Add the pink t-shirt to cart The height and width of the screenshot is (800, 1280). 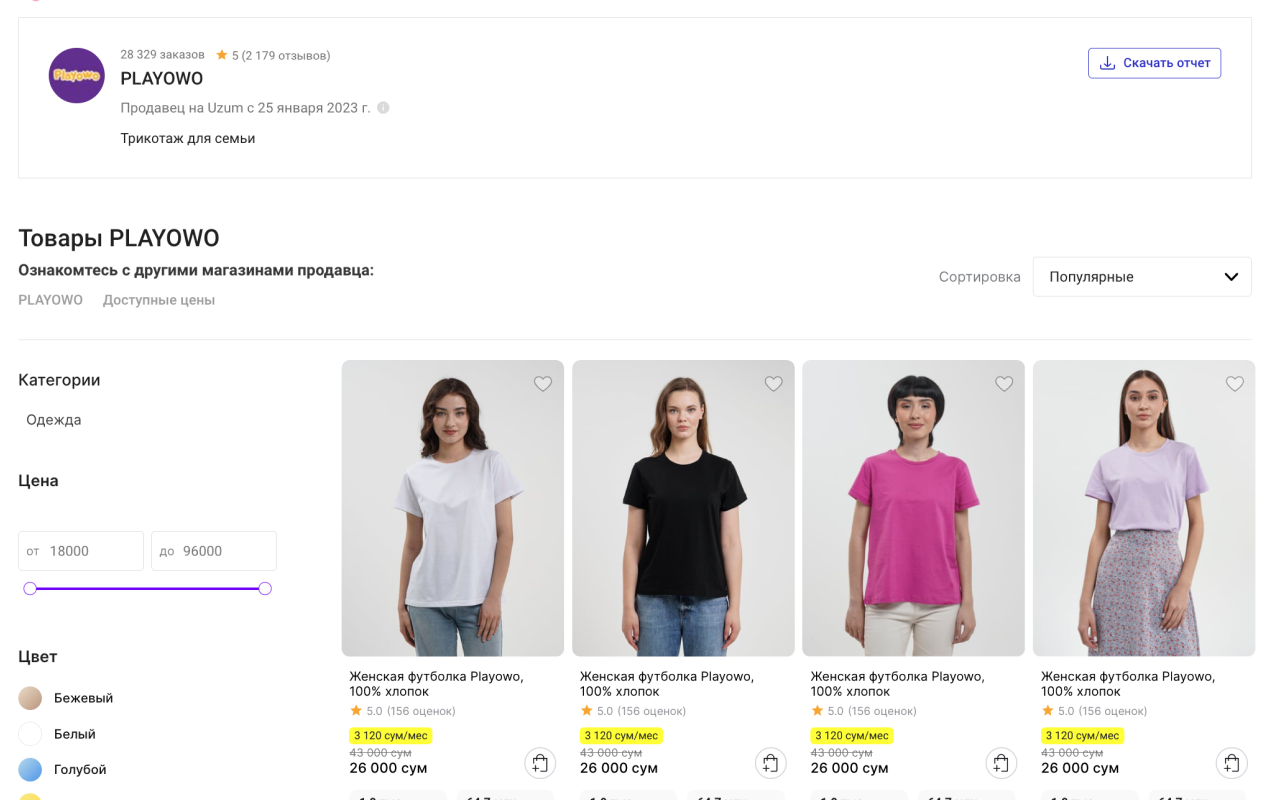[1001, 764]
